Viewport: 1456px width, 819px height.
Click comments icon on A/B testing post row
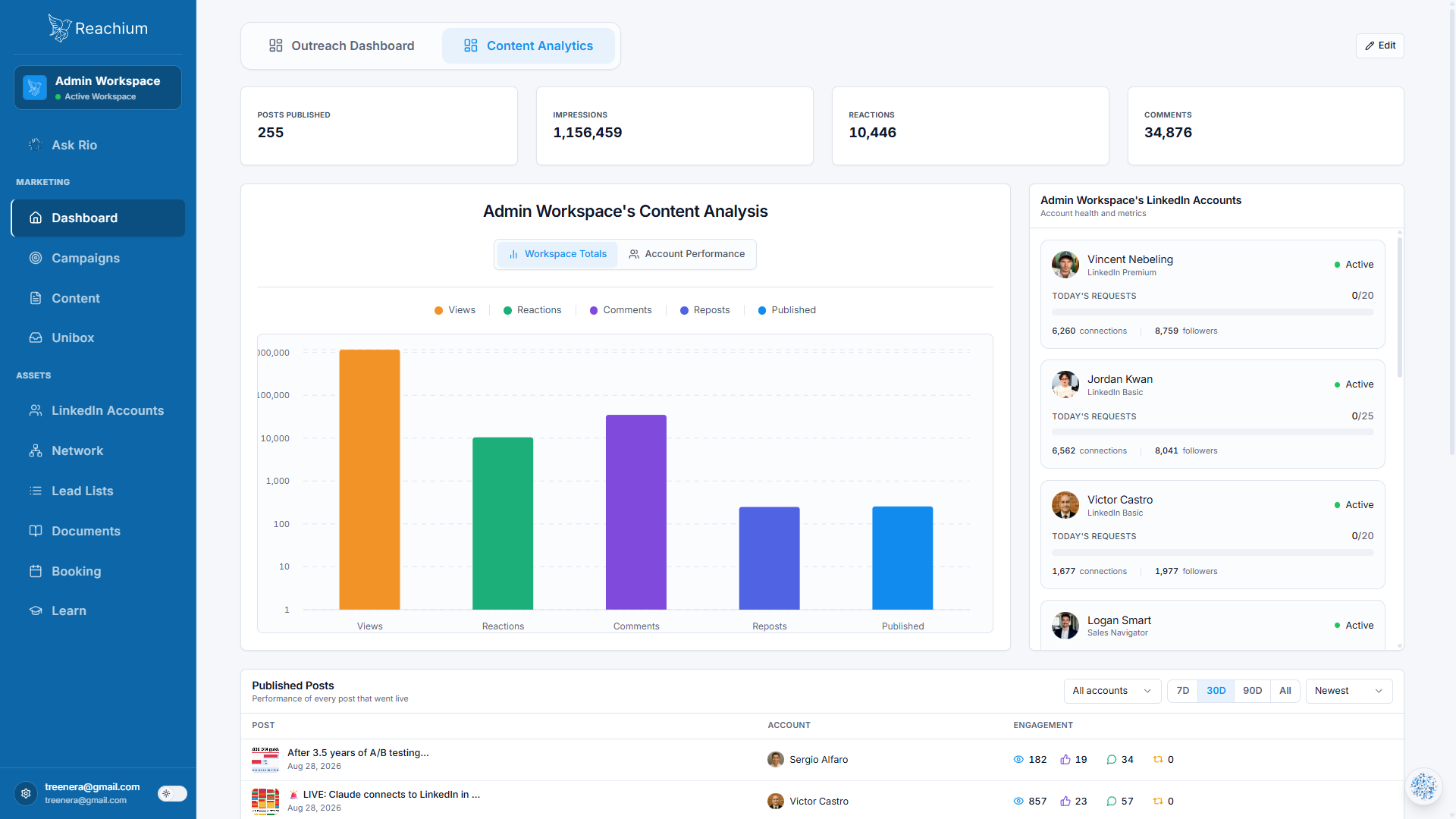(1112, 759)
